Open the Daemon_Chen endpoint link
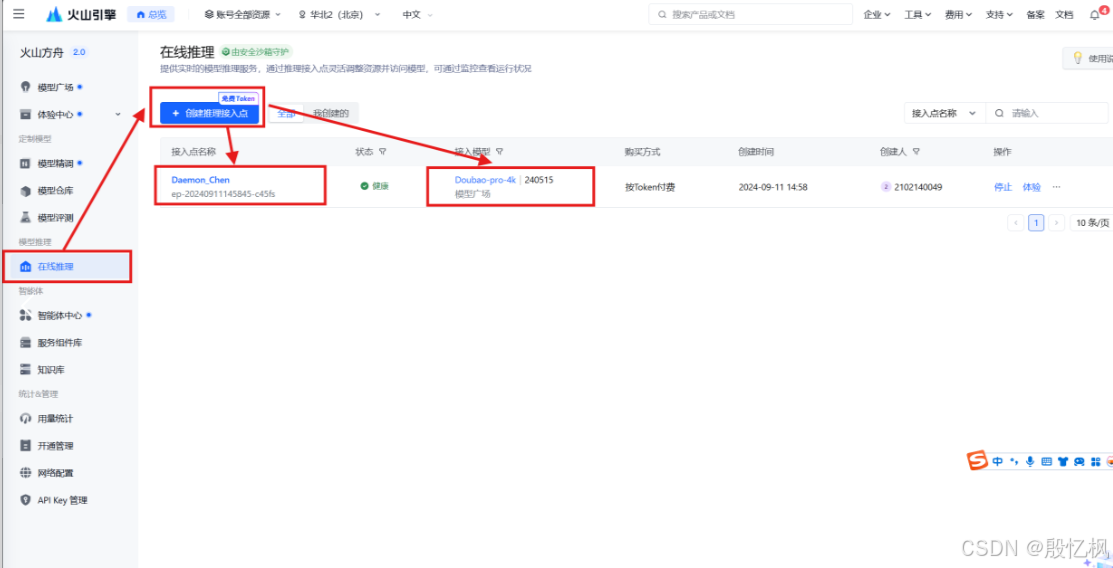Screen dimensions: 1113x568 point(201,180)
